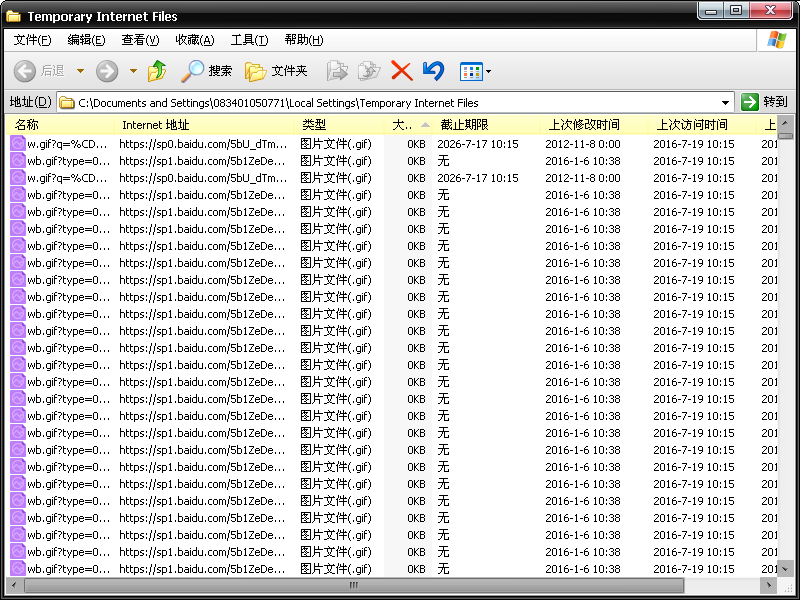Screen dimensions: 800x600
Task: Click the vertical scrollbar down arrow
Action: 785,568
